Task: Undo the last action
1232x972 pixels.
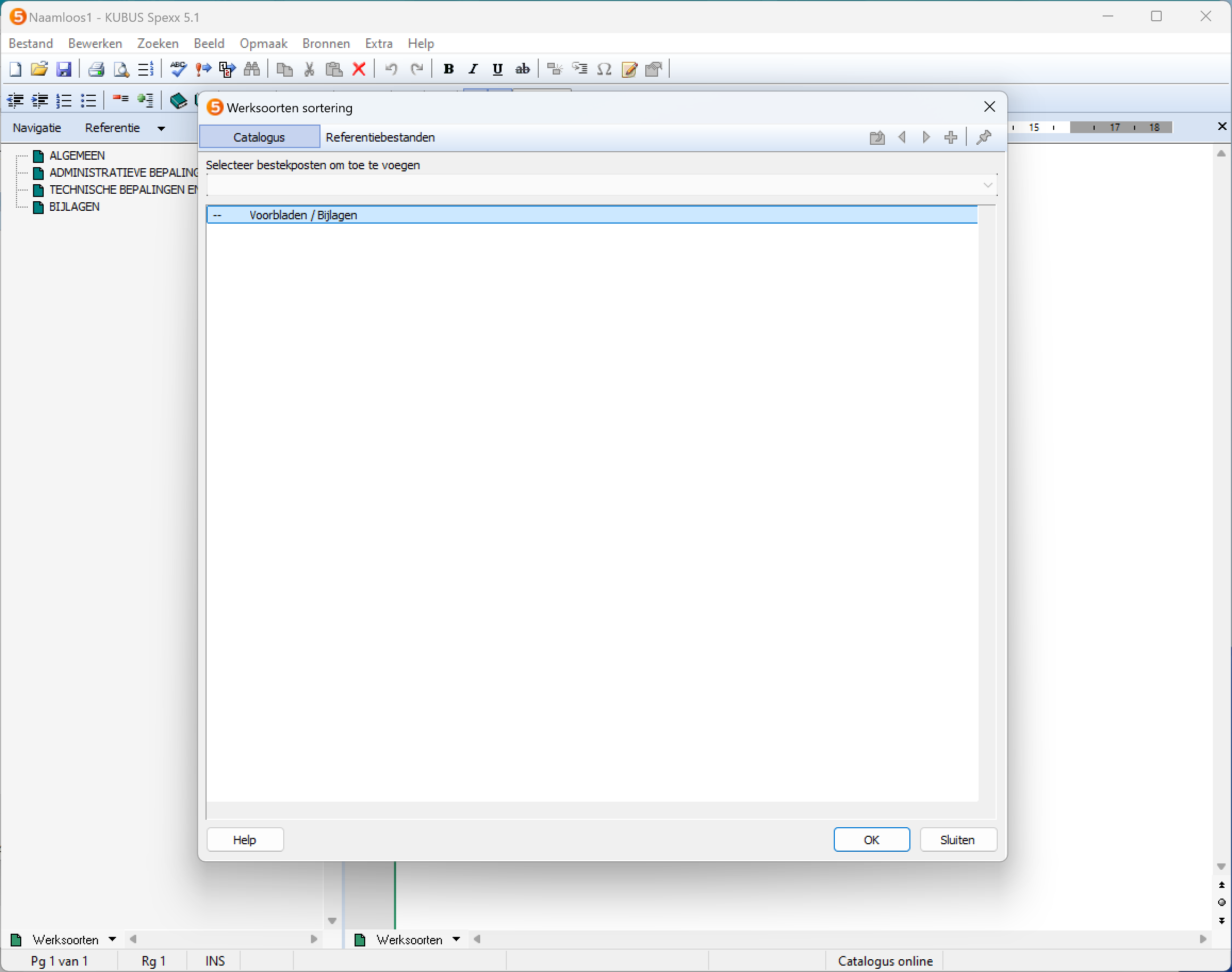Action: click(391, 69)
